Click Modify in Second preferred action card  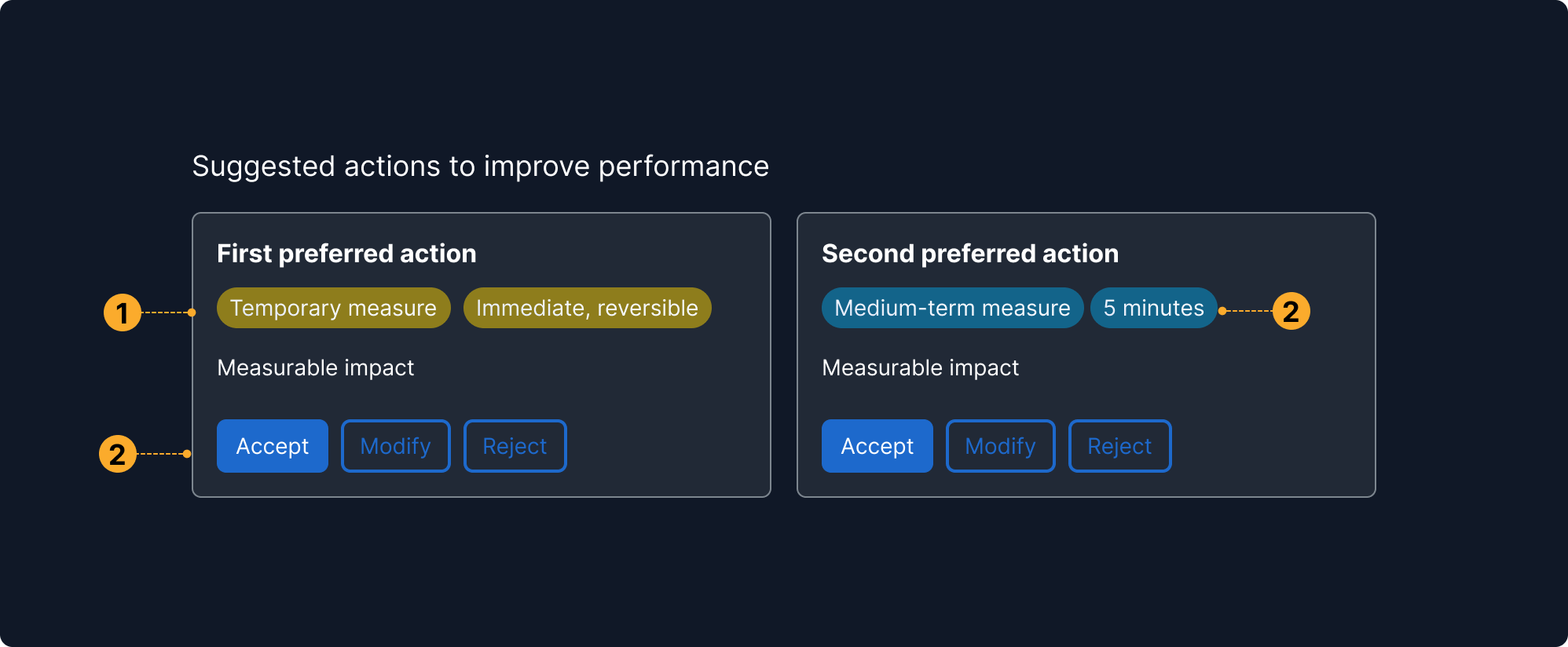[1000, 446]
